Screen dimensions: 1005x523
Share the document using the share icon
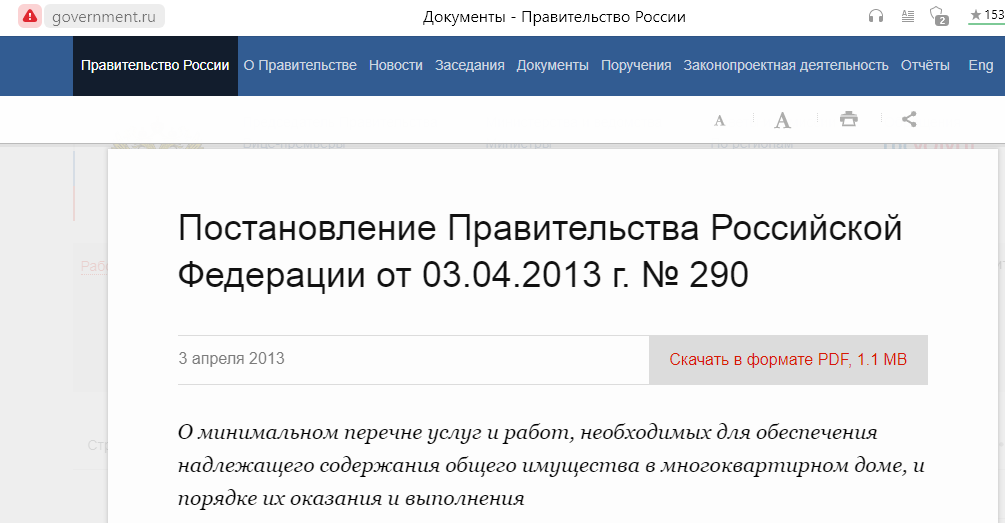[x=909, y=120]
